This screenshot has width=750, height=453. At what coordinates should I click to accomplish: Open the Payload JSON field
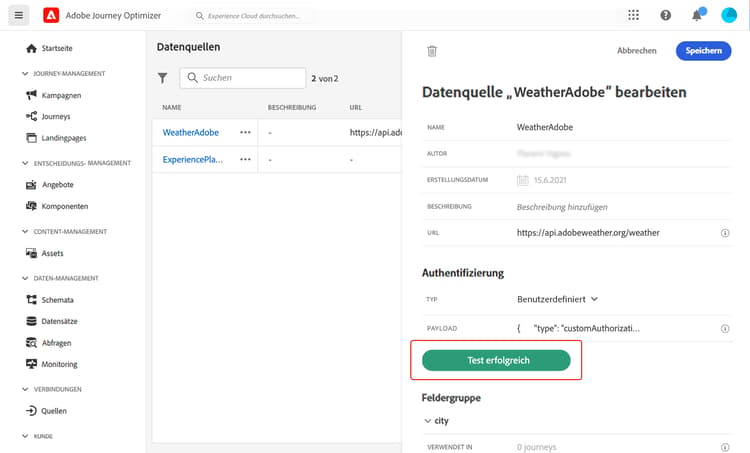(x=578, y=329)
